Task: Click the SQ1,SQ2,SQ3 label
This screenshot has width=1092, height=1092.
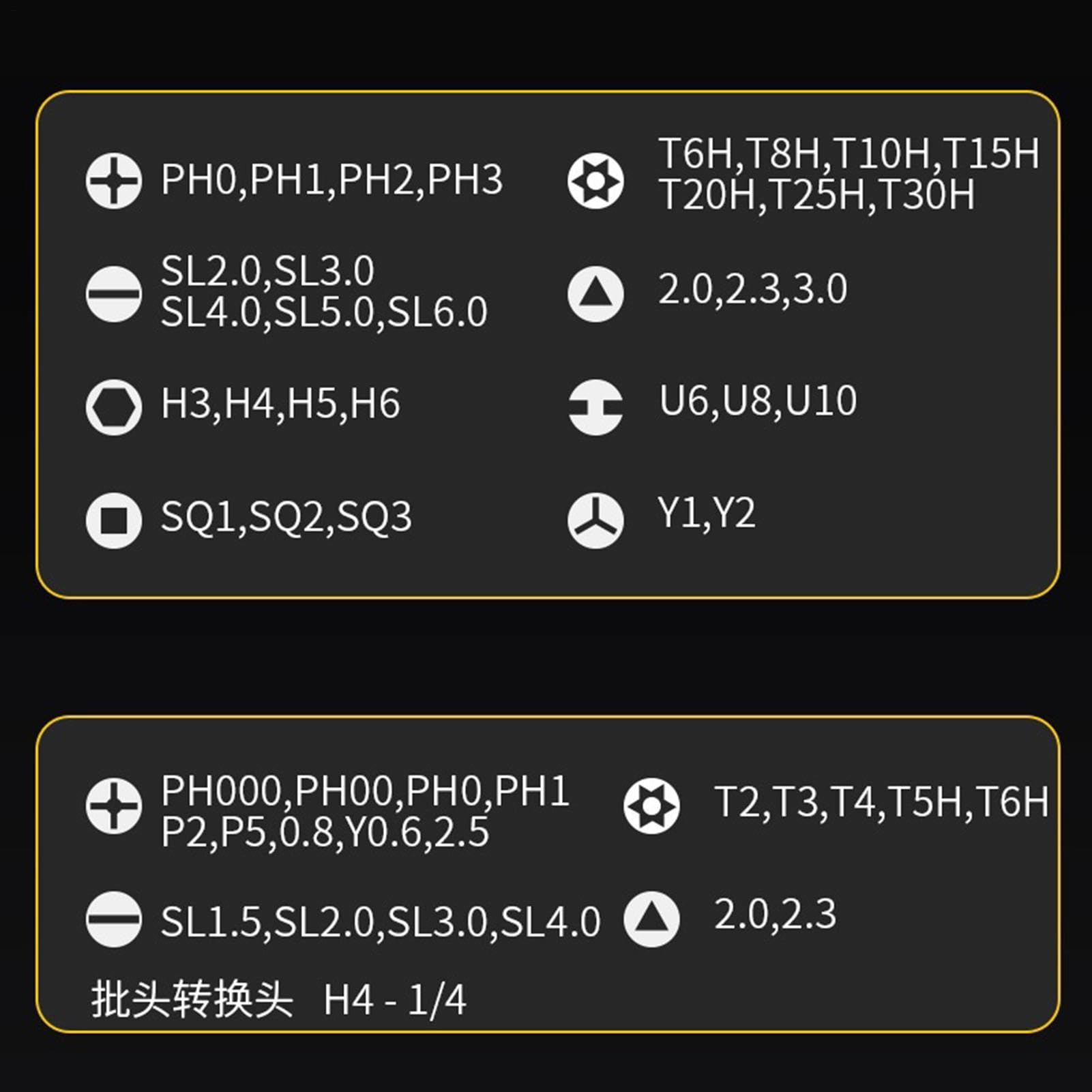Action: tap(286, 517)
